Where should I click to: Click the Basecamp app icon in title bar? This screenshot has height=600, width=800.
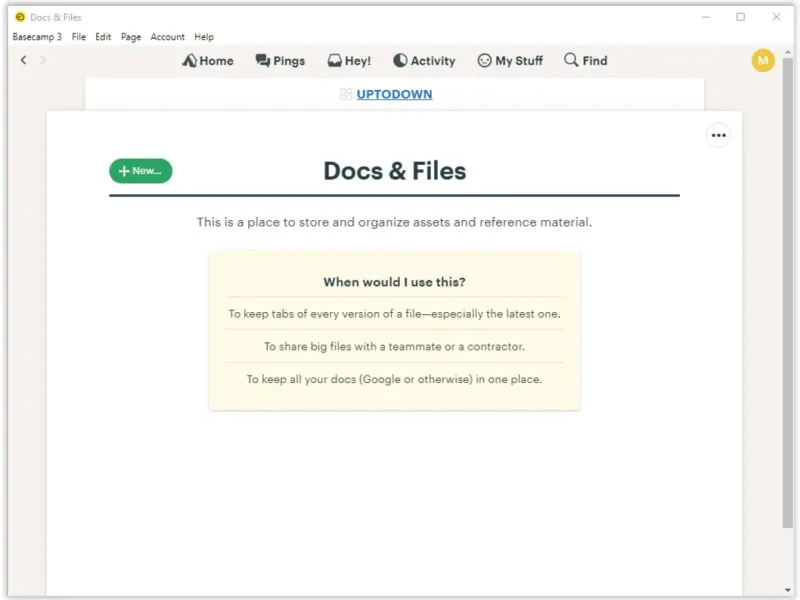point(20,17)
